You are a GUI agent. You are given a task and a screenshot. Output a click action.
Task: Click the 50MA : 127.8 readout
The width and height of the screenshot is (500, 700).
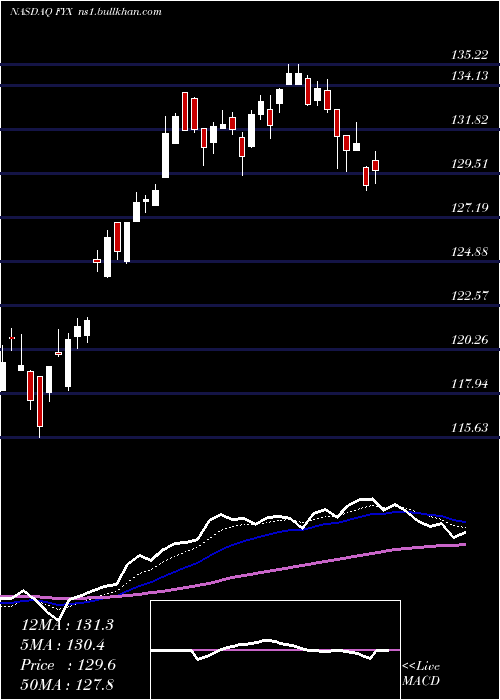[67, 685]
